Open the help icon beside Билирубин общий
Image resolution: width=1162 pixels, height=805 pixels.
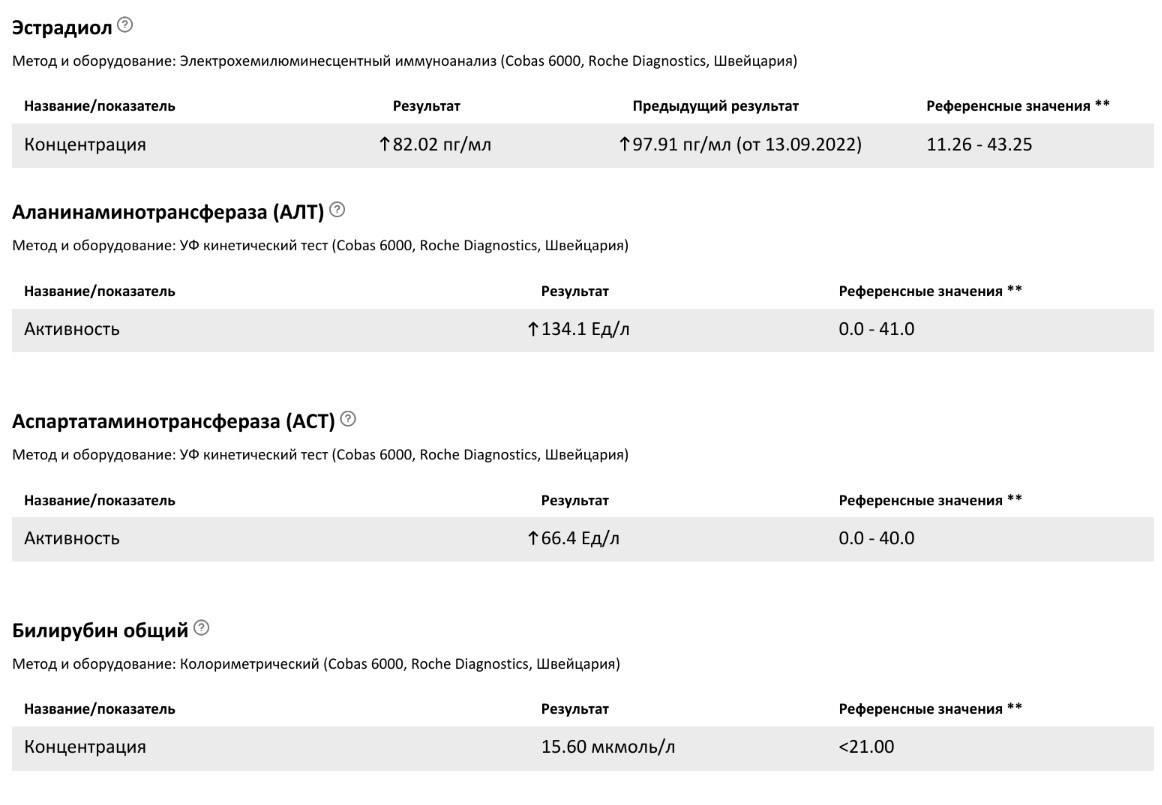pyautogui.click(x=202, y=628)
